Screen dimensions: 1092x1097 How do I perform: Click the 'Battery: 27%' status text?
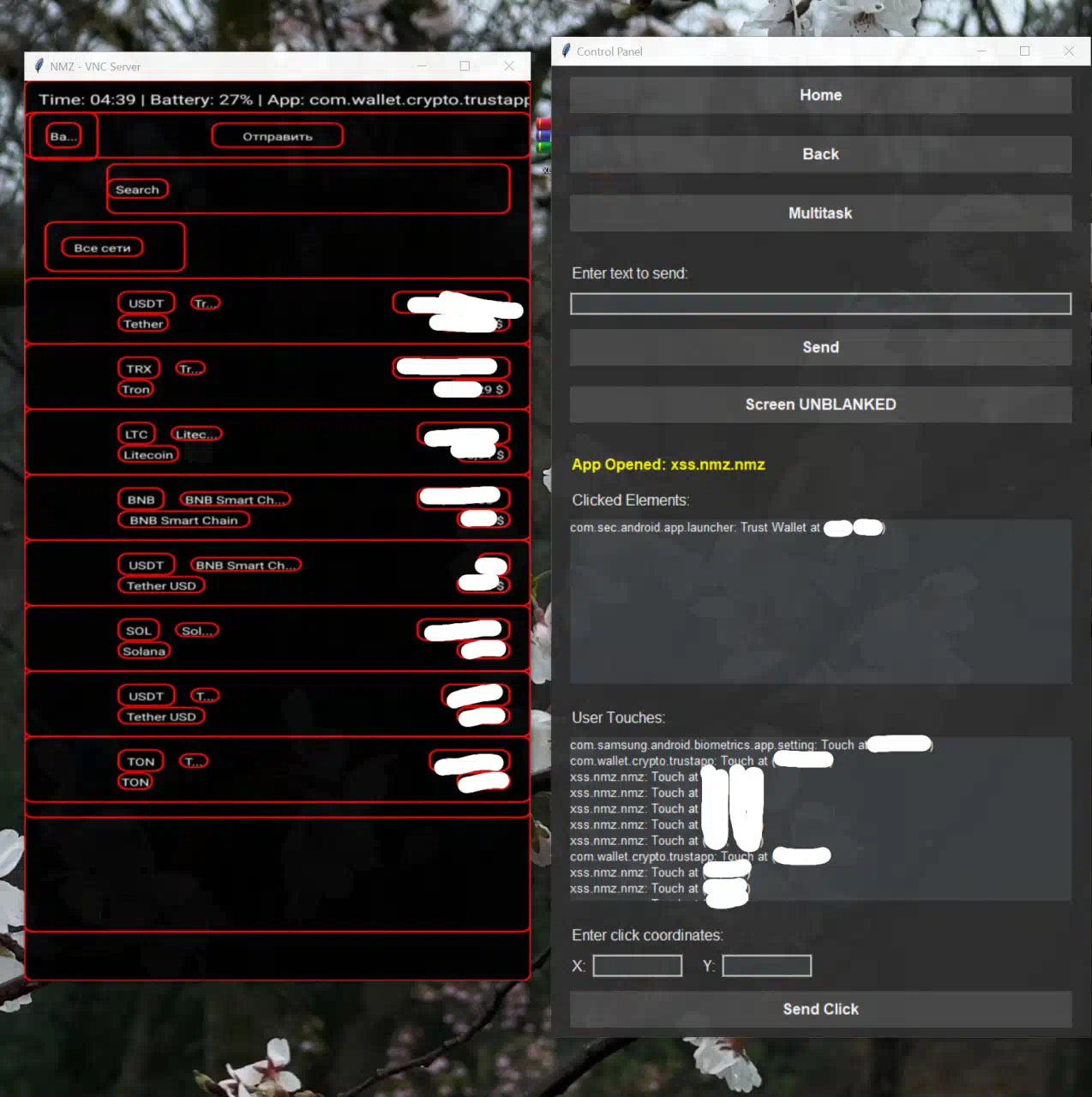[x=201, y=99]
